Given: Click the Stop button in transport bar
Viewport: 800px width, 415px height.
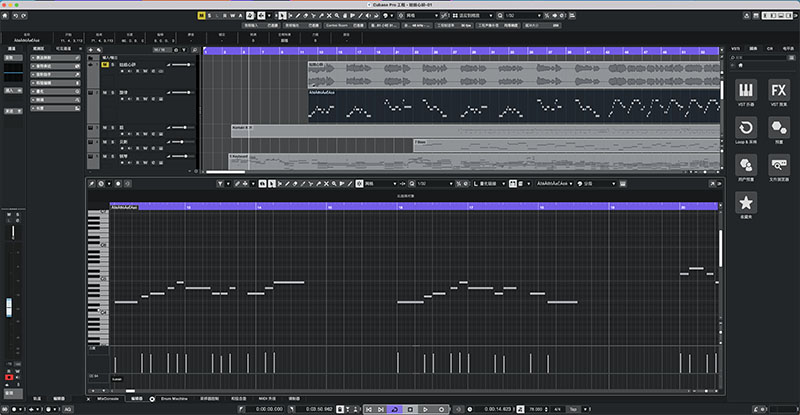Looking at the screenshot, I should pos(410,409).
